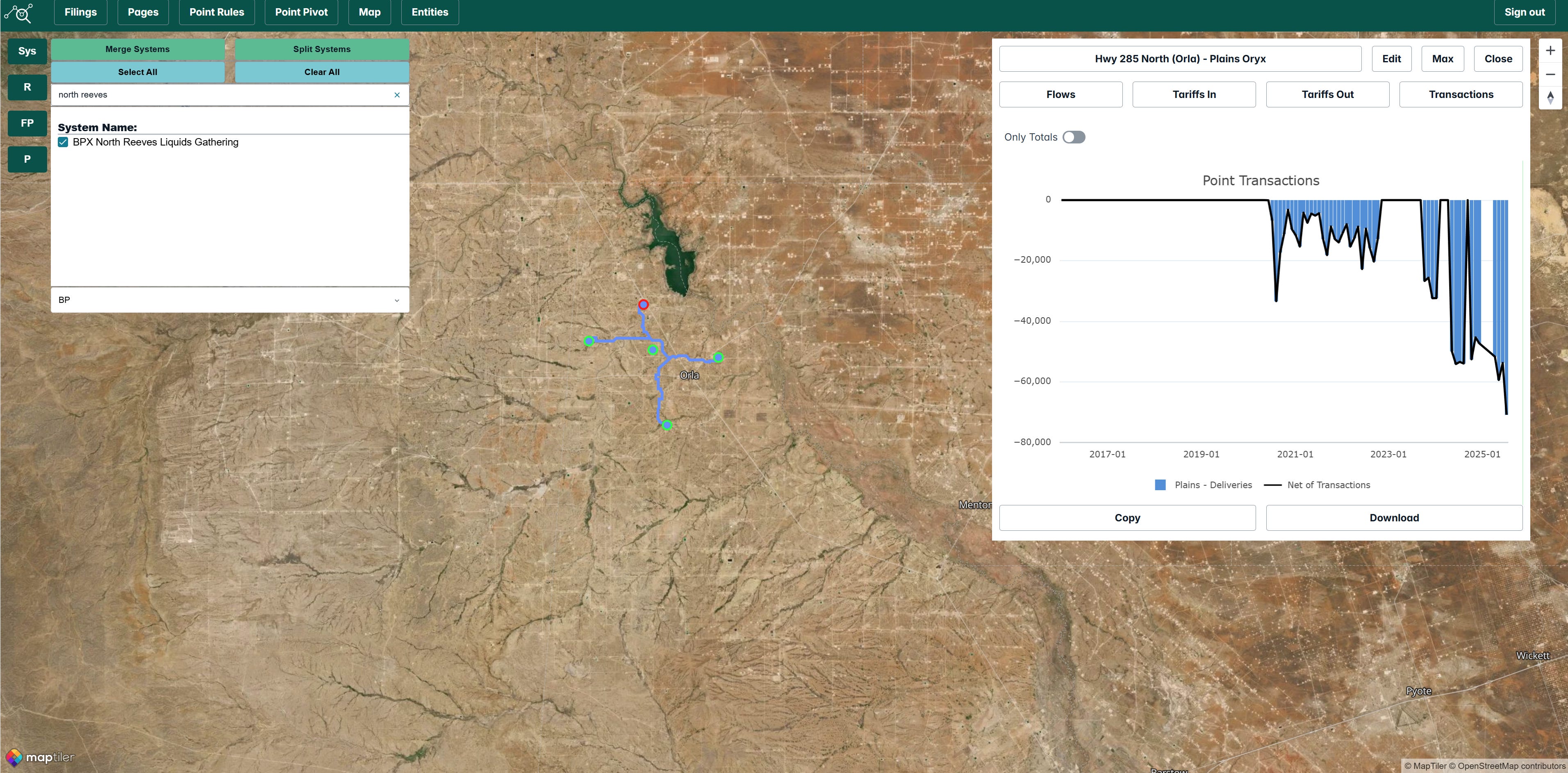Clear the north reeves search text
Viewport: 1568px width, 773px height.
pyautogui.click(x=397, y=95)
